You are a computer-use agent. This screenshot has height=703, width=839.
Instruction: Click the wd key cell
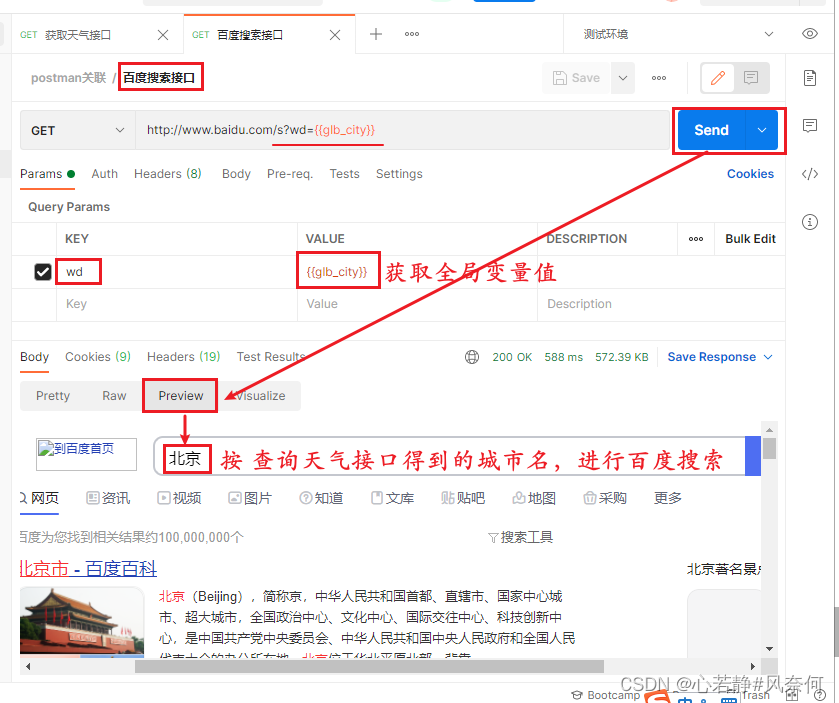pos(177,272)
